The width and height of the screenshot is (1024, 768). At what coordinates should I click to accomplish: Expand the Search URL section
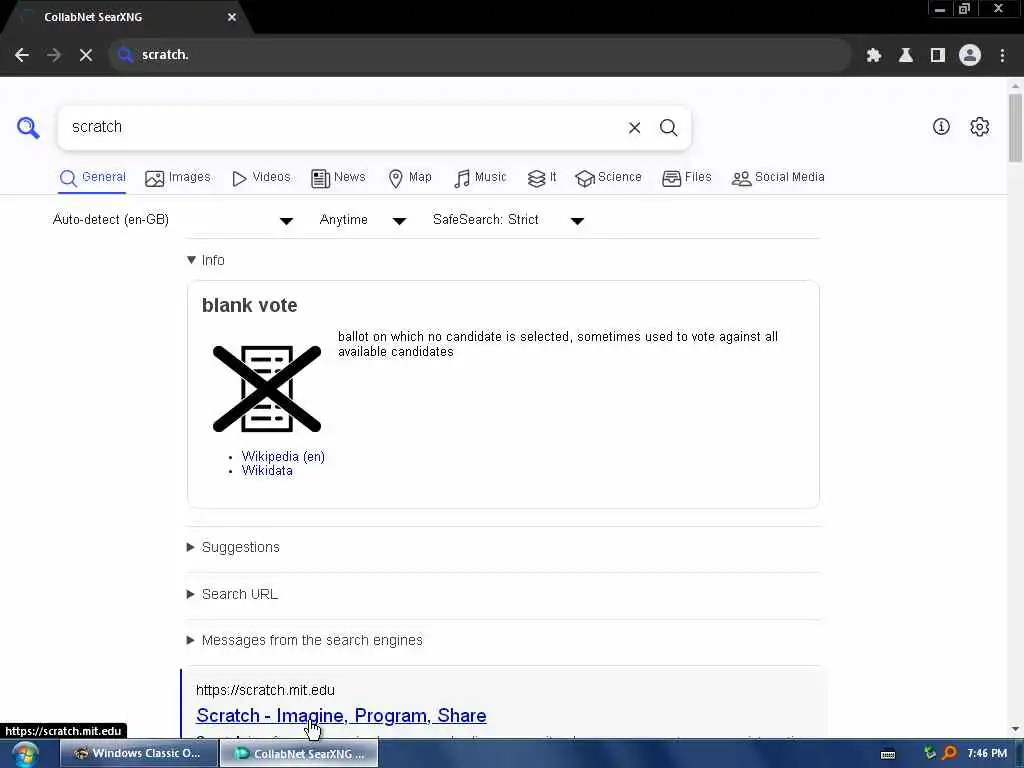pyautogui.click(x=232, y=594)
